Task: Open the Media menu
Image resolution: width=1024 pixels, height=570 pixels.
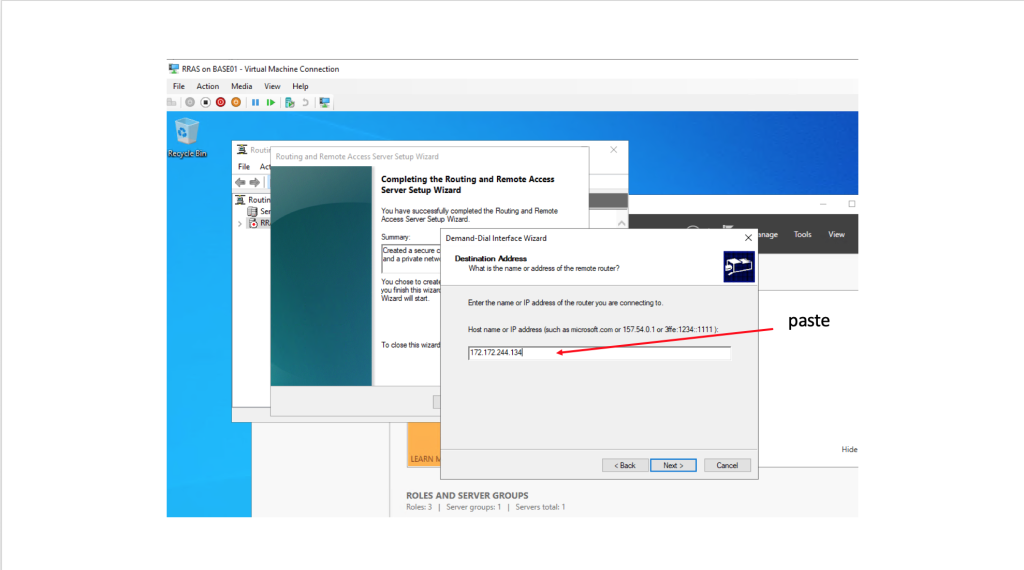Action: tap(241, 86)
